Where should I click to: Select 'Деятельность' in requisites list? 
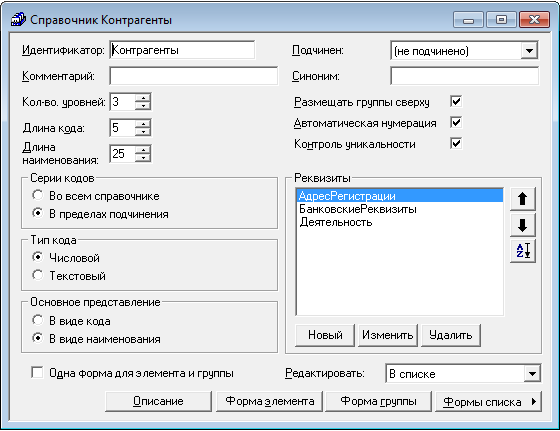pos(400,222)
